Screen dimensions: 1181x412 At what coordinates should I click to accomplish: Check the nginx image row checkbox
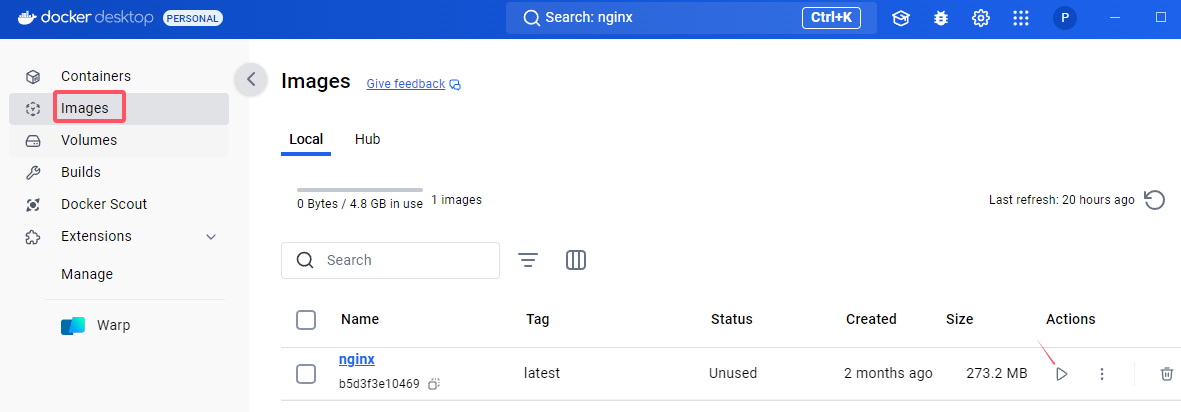306,374
